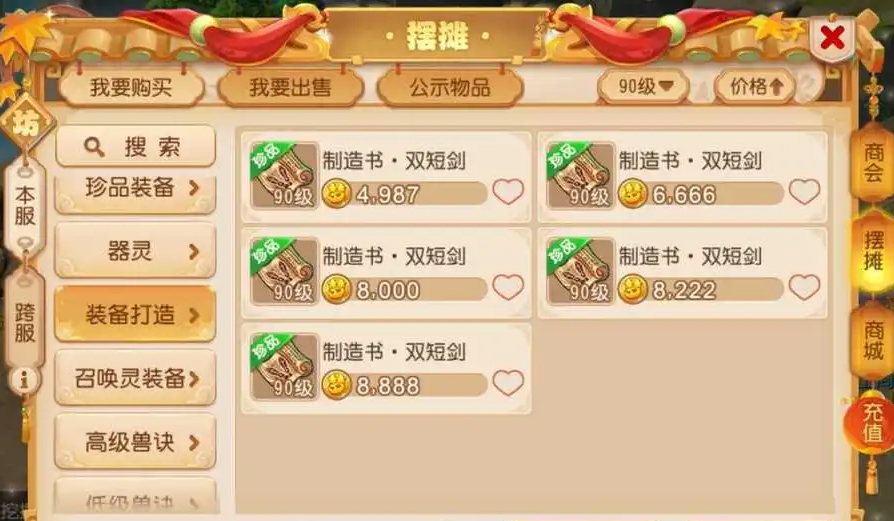Open the 商城 lantern on the right

point(873,340)
